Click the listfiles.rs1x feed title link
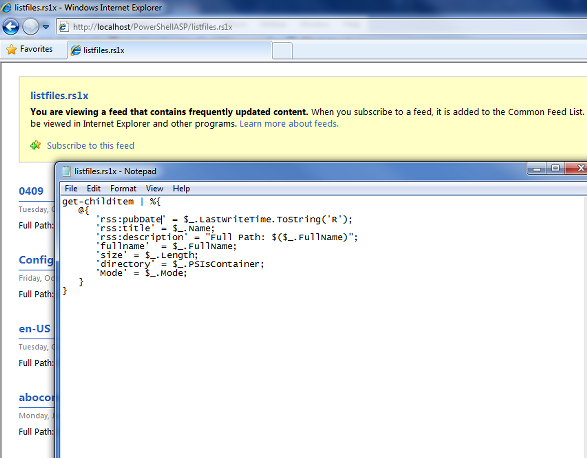 coord(59,95)
